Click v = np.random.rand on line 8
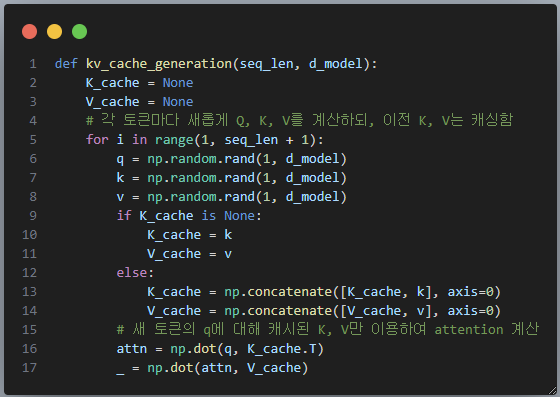Viewport: 560px width, 397px height. (186, 197)
